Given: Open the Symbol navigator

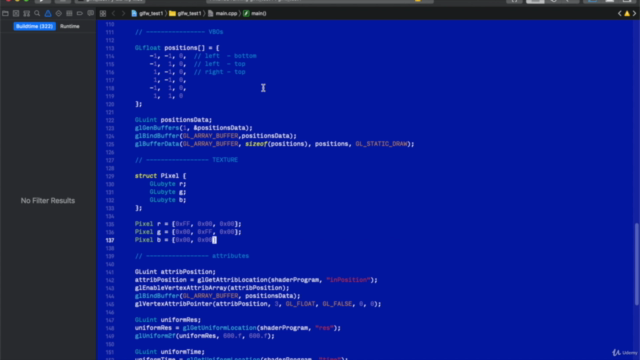Looking at the screenshot, I should (27, 13).
